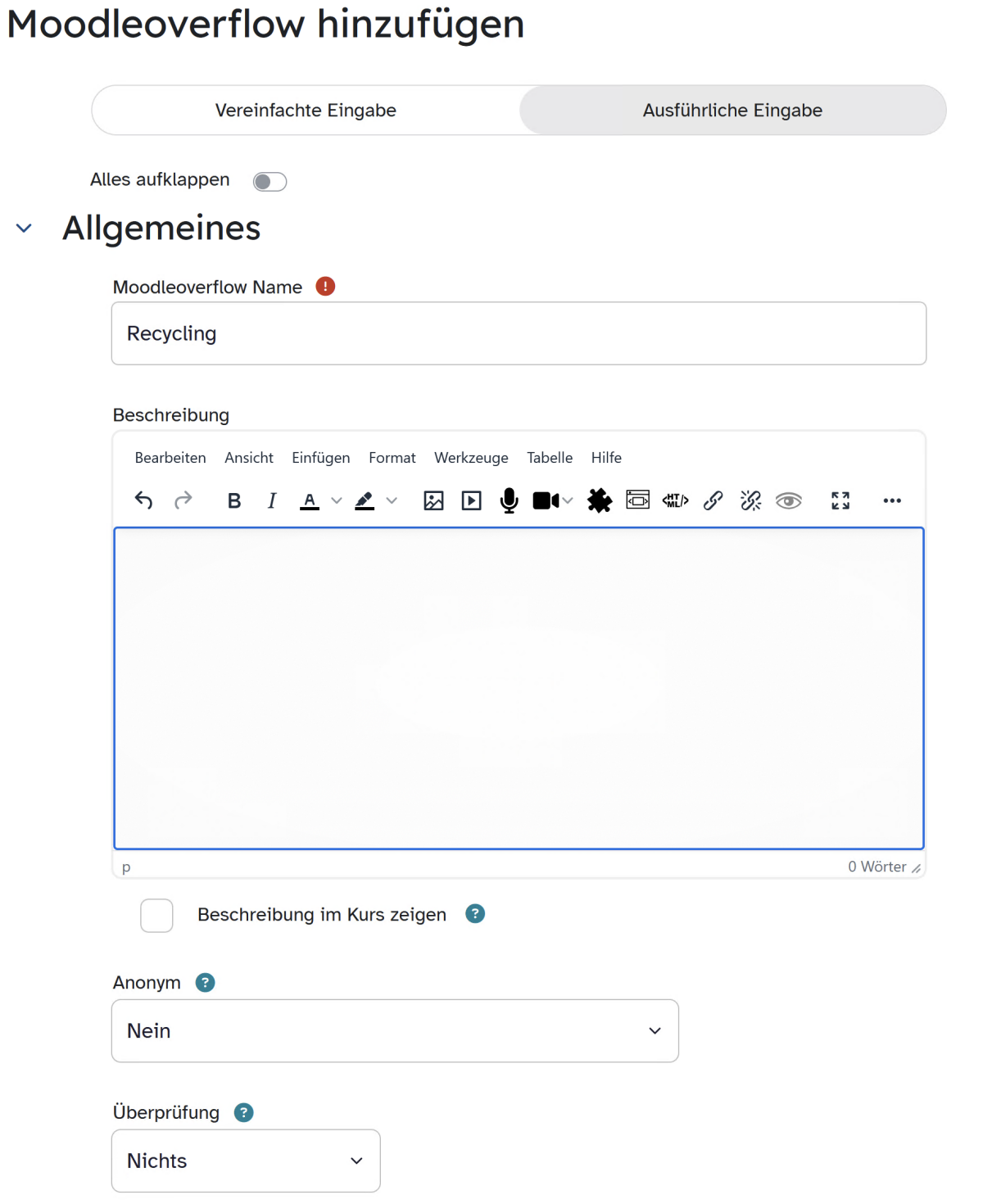Screen dimensions: 983x1204
Task: Open help for the Anonym setting
Action: tap(205, 982)
